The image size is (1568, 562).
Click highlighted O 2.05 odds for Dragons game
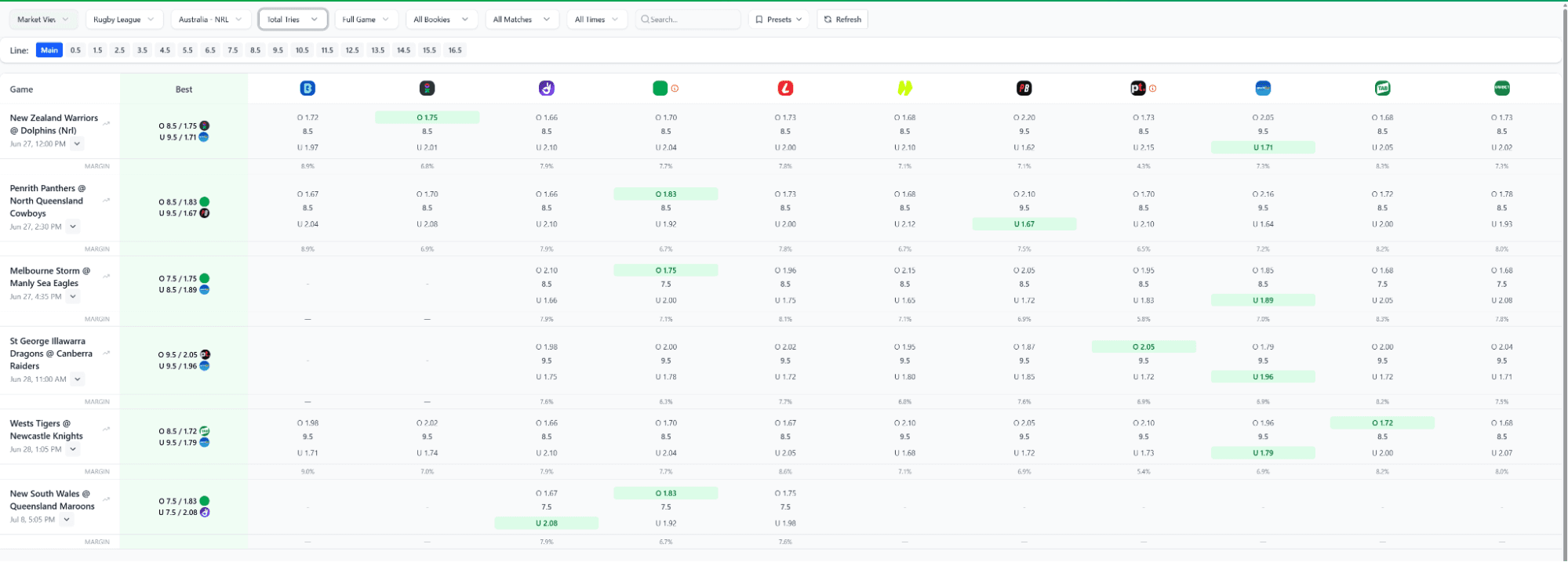point(1144,346)
